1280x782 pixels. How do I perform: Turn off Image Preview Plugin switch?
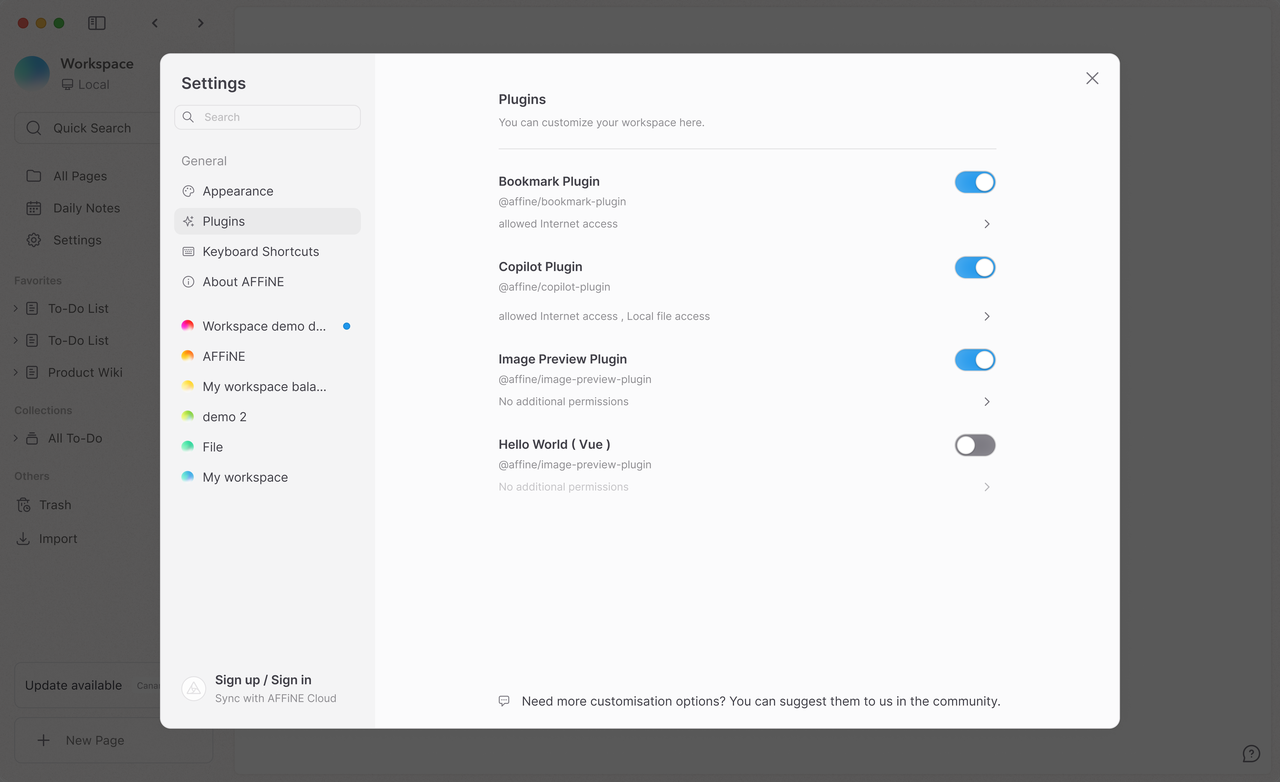point(975,360)
